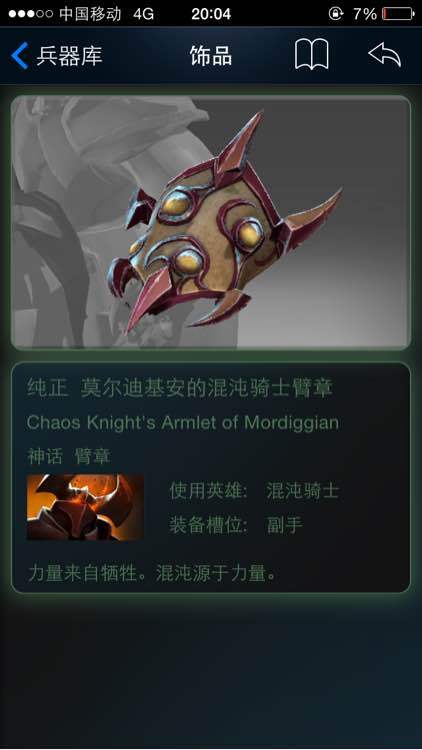Tap the rotation lock status icon
The image size is (422, 750).
pos(335,14)
